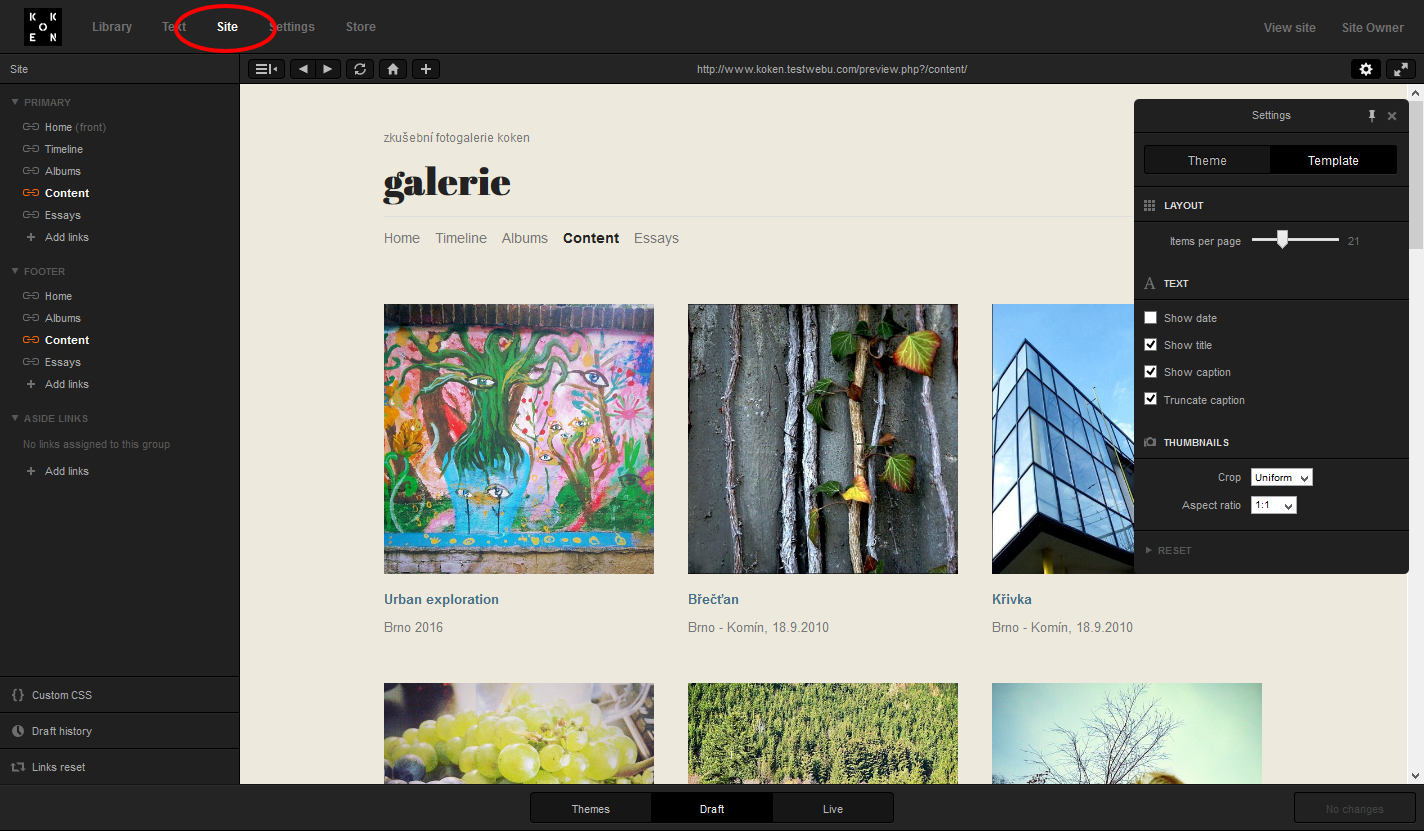Click the Custom CSS braces icon

[18, 695]
